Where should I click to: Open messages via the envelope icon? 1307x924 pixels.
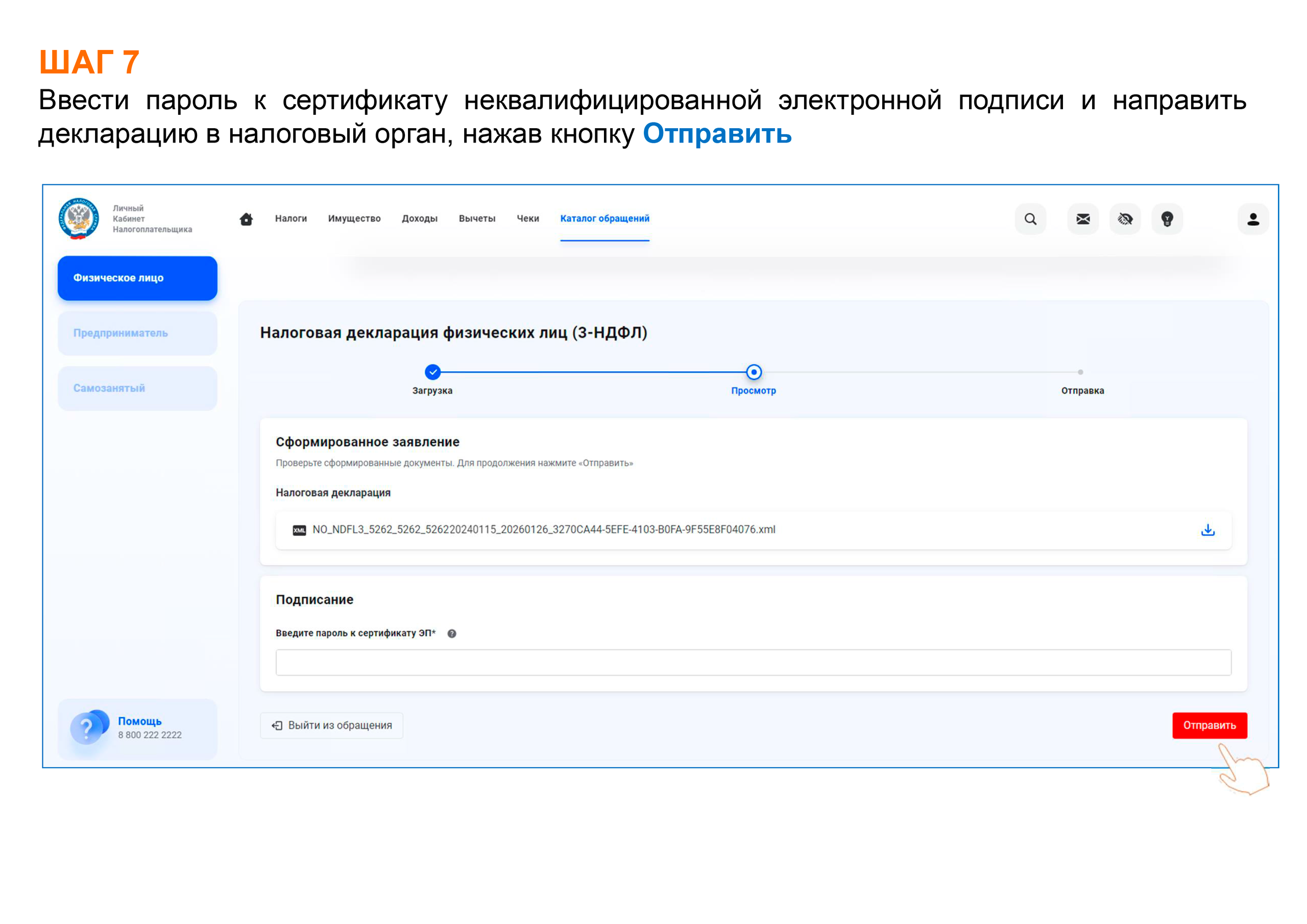1083,218
